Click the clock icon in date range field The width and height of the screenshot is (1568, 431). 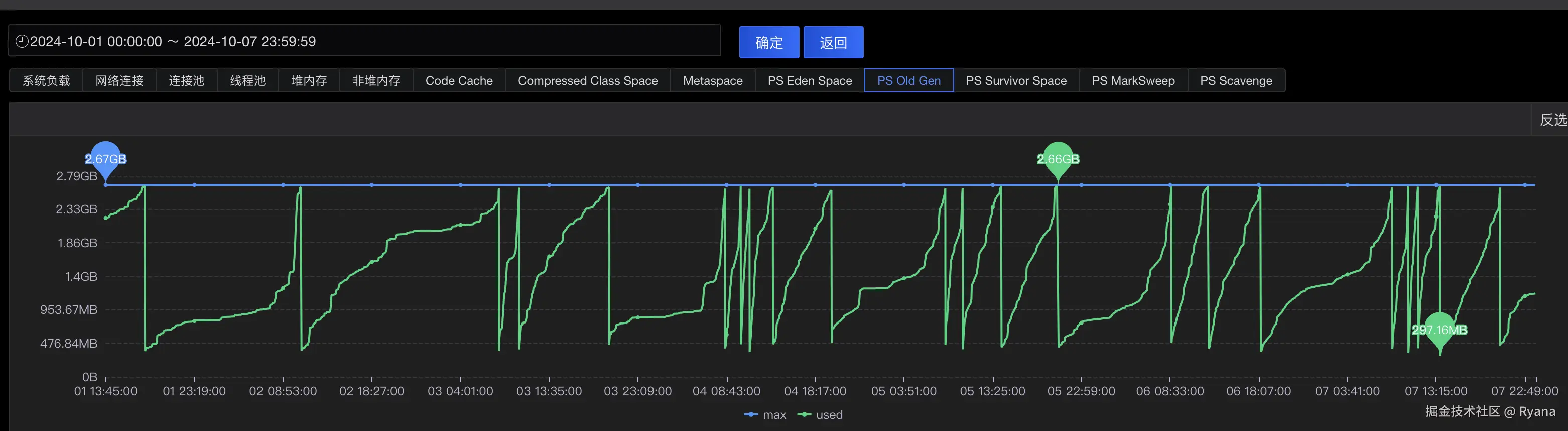click(22, 42)
